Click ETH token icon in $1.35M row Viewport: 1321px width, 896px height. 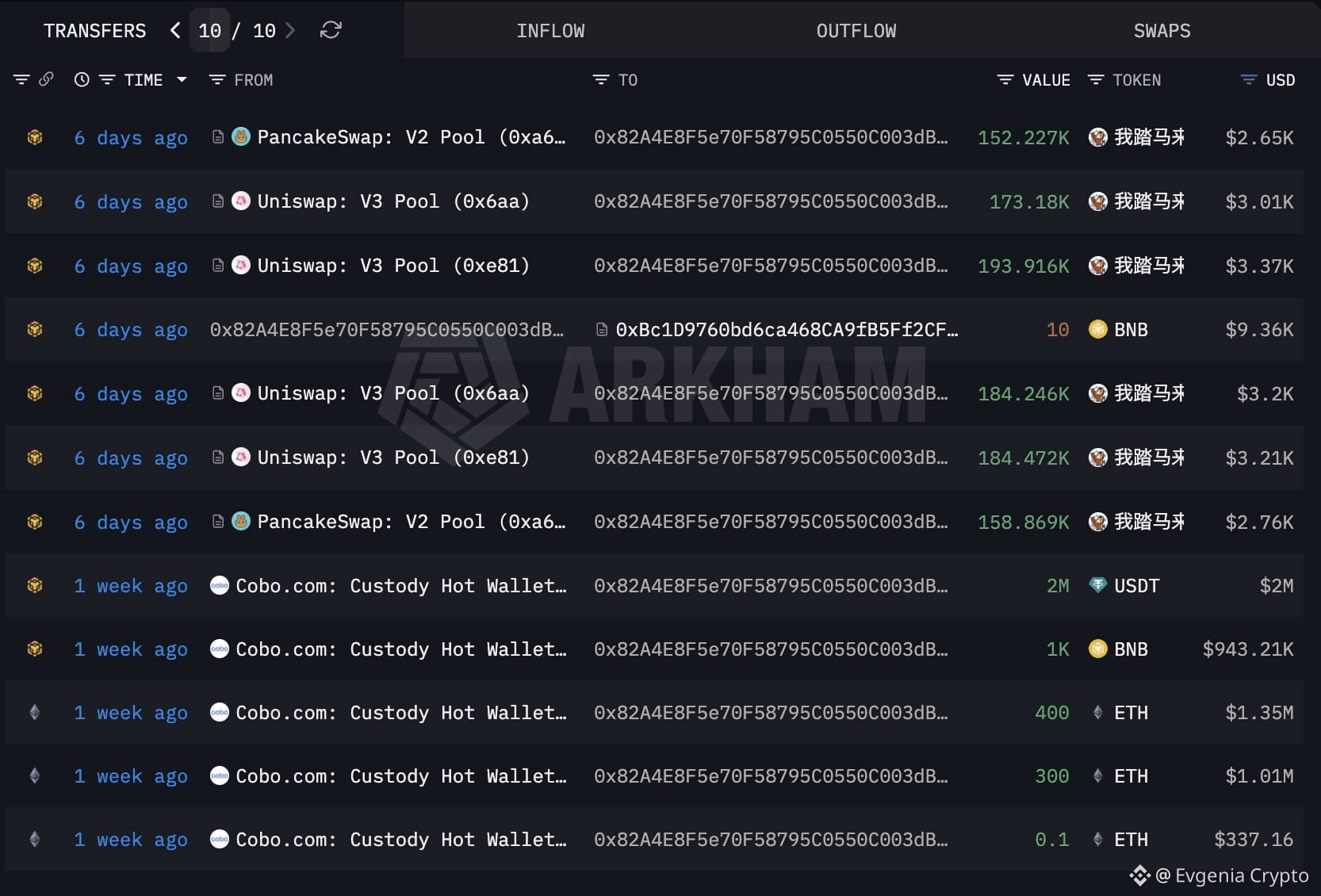1097,712
